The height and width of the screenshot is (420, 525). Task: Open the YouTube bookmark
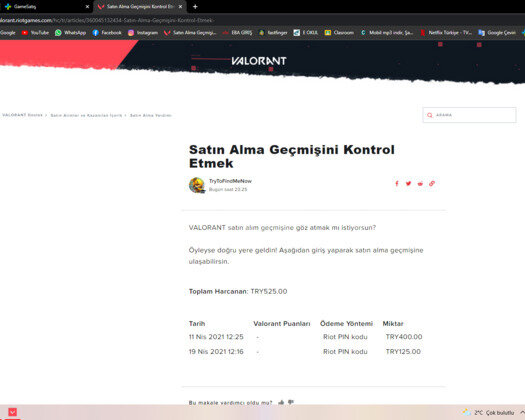coord(35,32)
